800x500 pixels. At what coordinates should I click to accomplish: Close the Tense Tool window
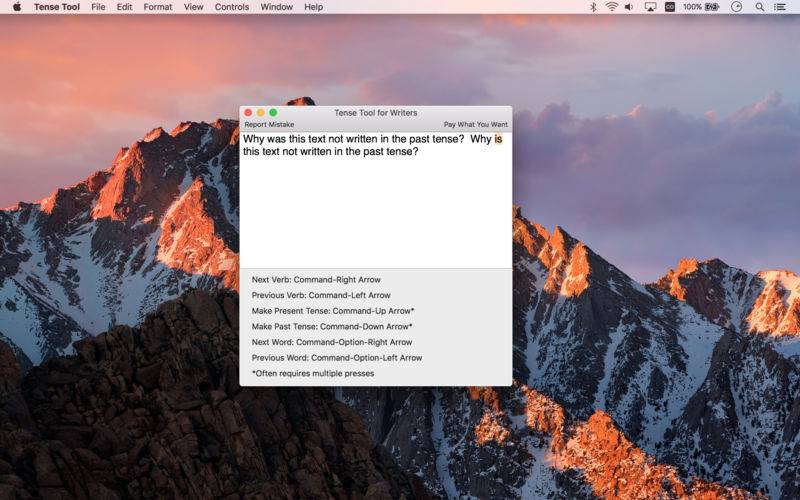pos(248,112)
